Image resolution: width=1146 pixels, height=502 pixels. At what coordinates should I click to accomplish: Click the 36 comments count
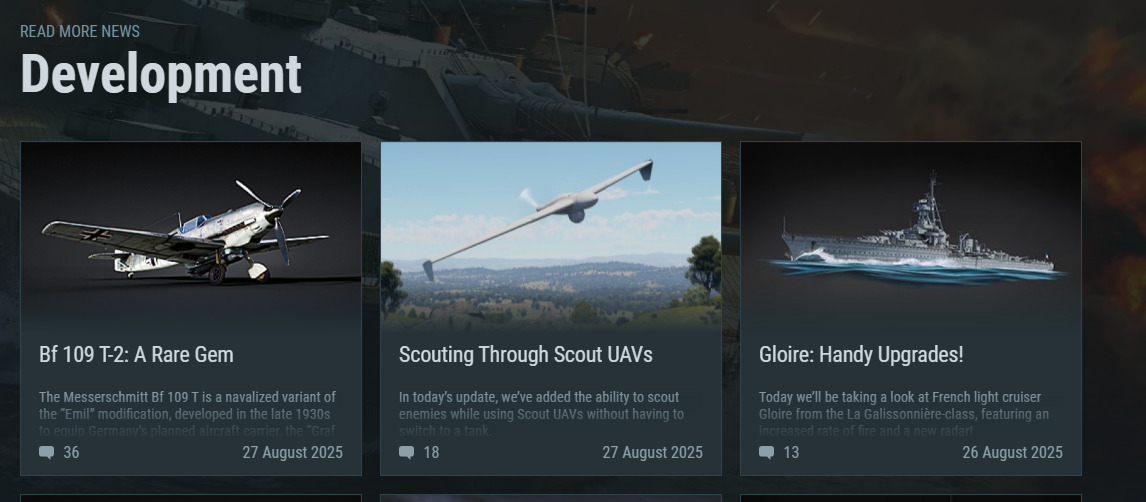(x=72, y=453)
